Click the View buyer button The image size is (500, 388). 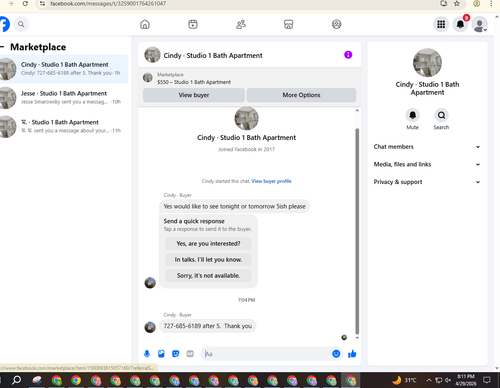[x=194, y=95]
